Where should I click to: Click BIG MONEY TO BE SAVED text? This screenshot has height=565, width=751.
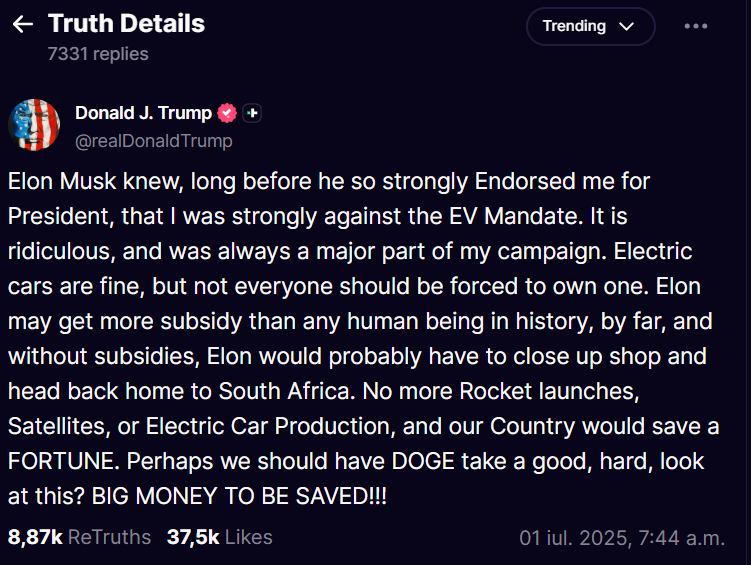point(239,496)
